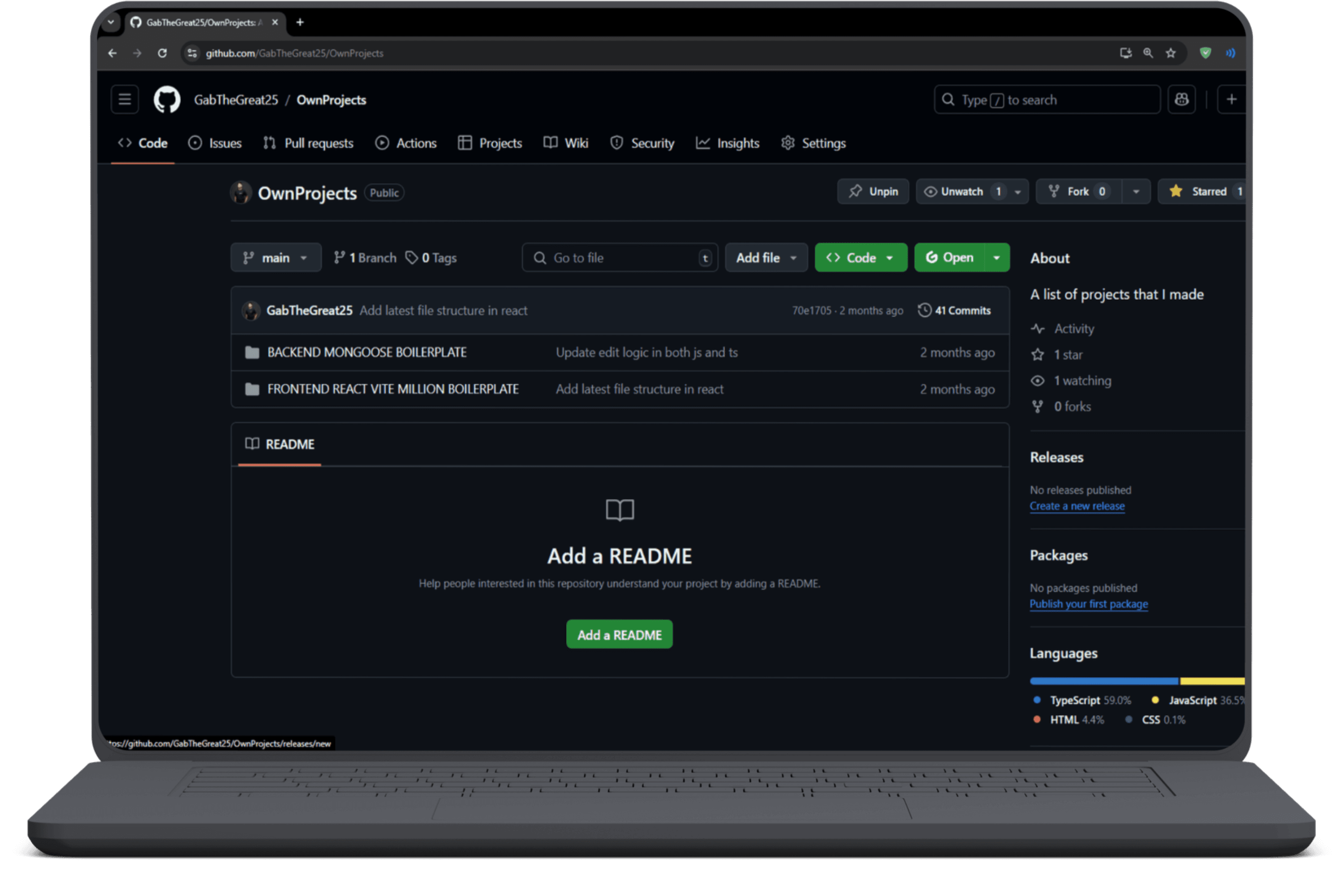Click the OwnProjects repository avatar
Viewport: 1344px width, 896px height.
point(241,193)
